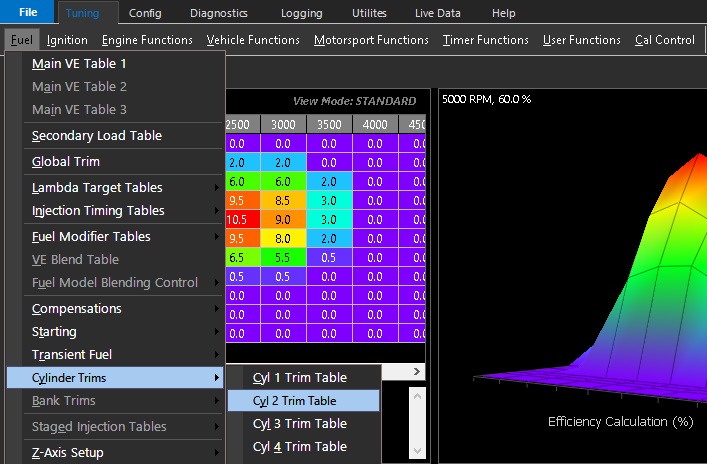
Task: Click horizontal scrollbar right arrow under table
Action: [419, 372]
